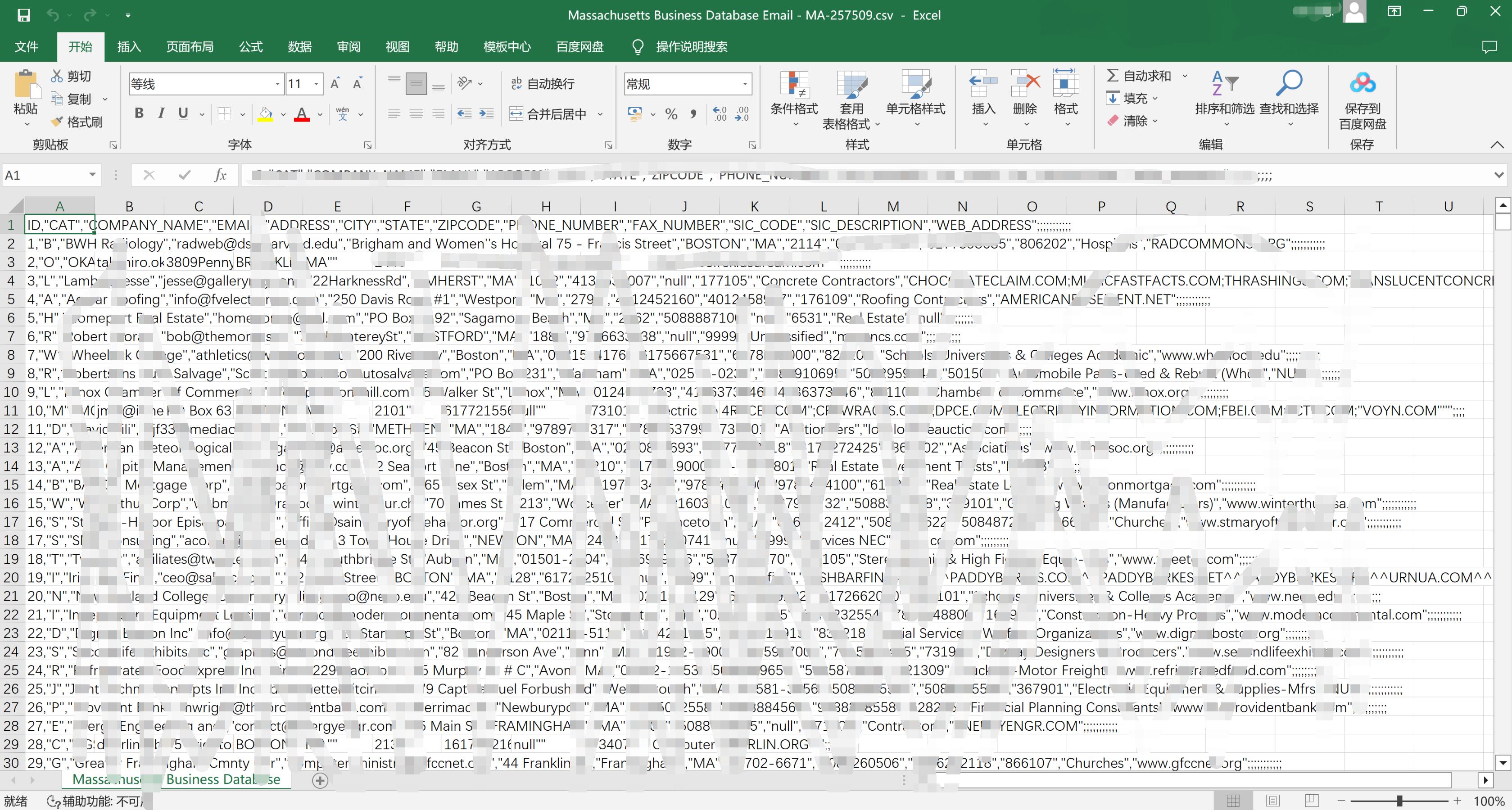Click 保存到百度网盘 cloud icon
Screen dimensions: 1512x810
[x=1363, y=83]
